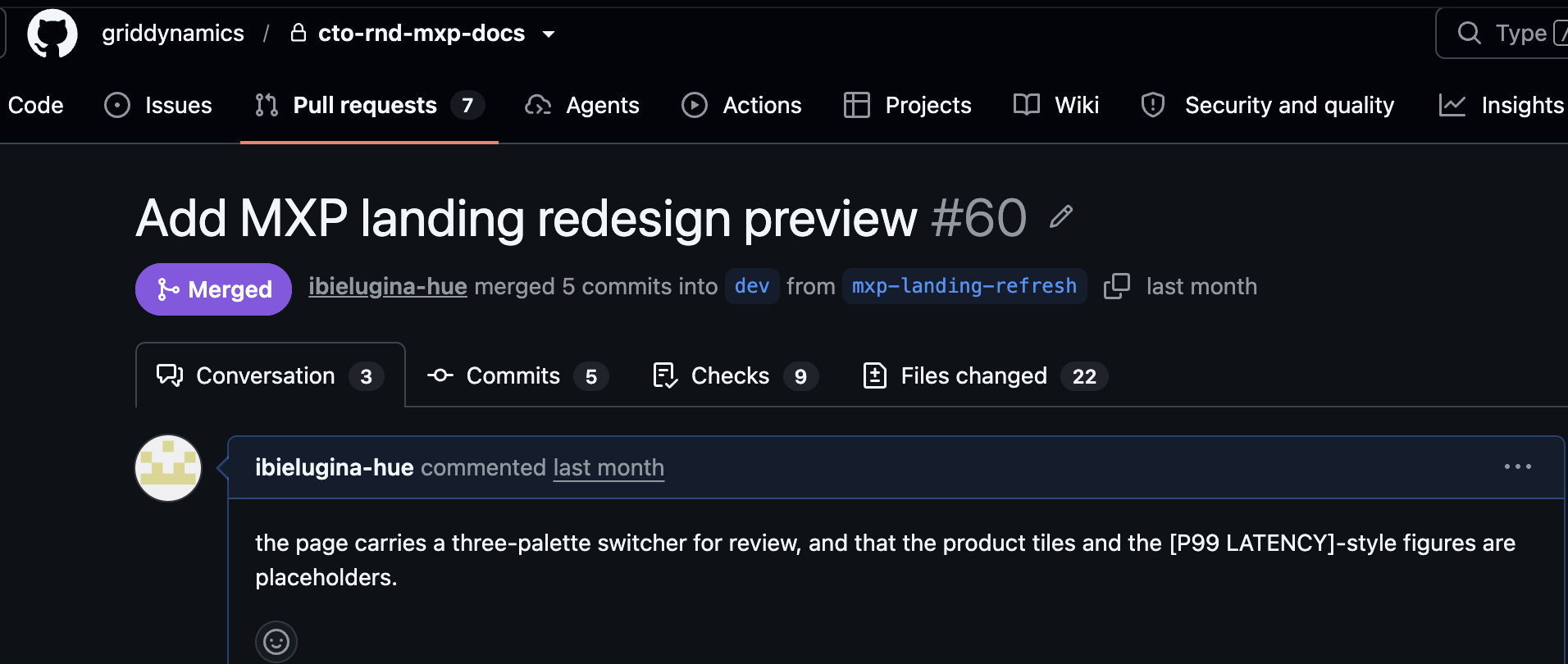The image size is (1568, 664).
Task: Show the Conversation tab
Action: (x=270, y=375)
